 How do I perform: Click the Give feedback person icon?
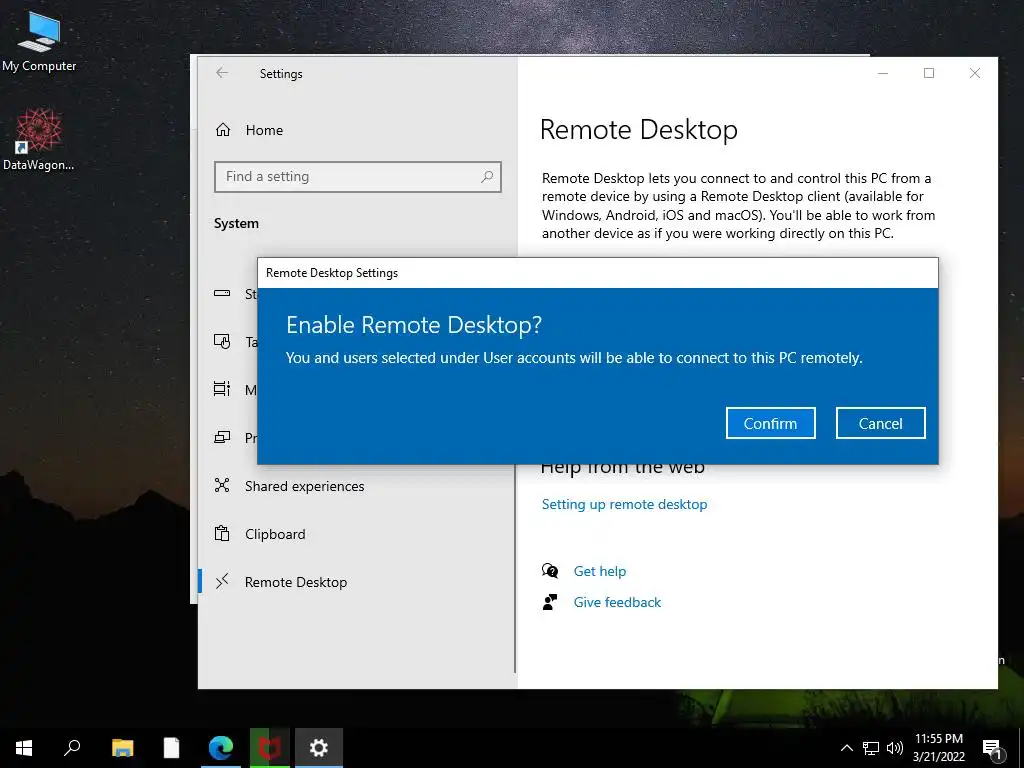pyautogui.click(x=550, y=601)
